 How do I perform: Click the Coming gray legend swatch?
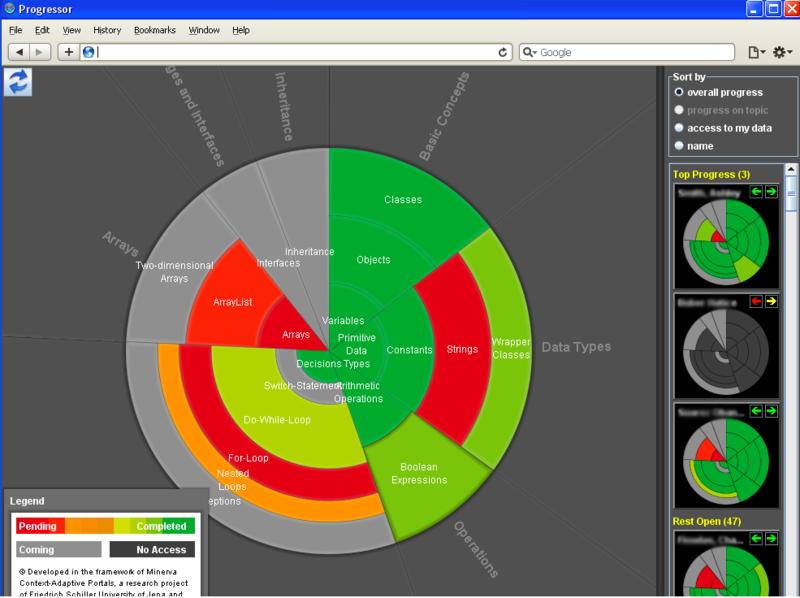pos(58,550)
